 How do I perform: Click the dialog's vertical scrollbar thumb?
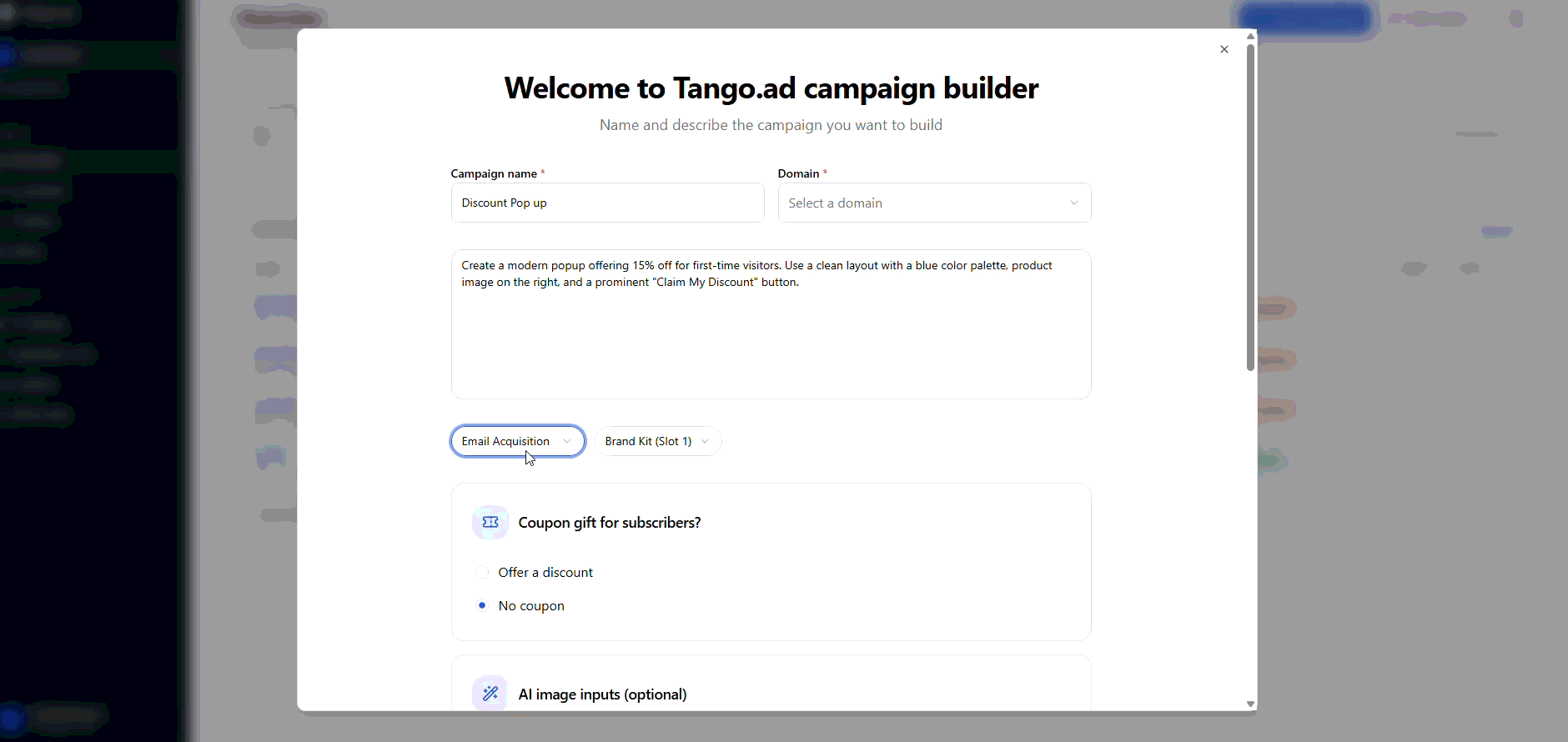point(1250,208)
